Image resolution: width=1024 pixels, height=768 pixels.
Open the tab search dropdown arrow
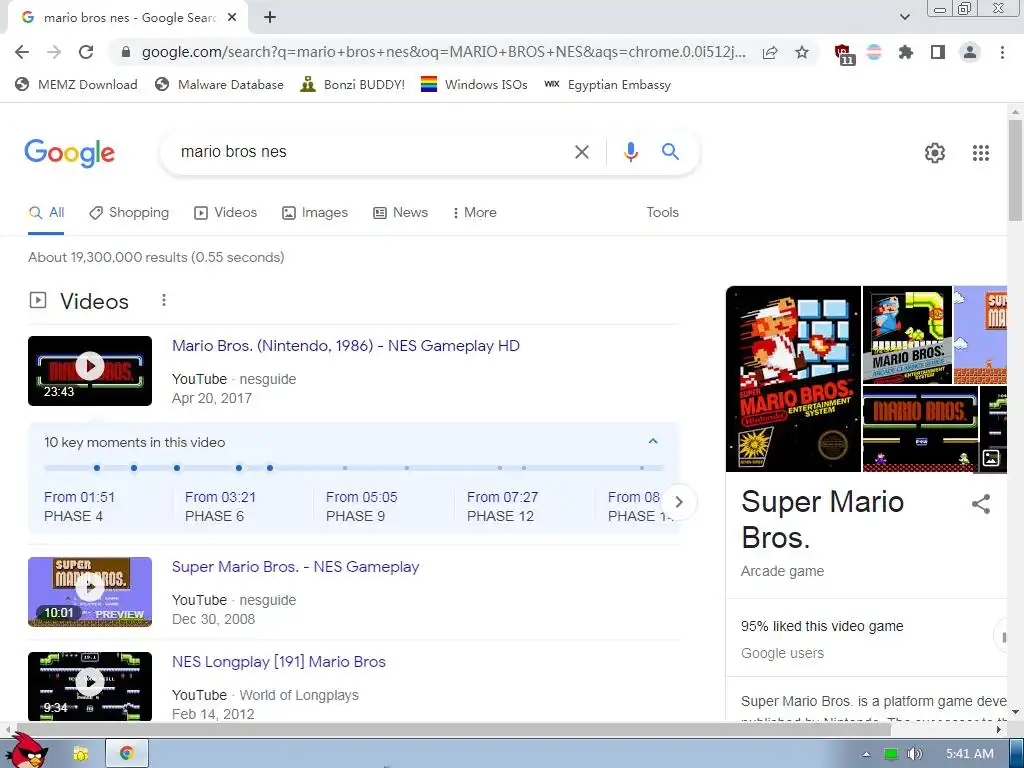(904, 18)
